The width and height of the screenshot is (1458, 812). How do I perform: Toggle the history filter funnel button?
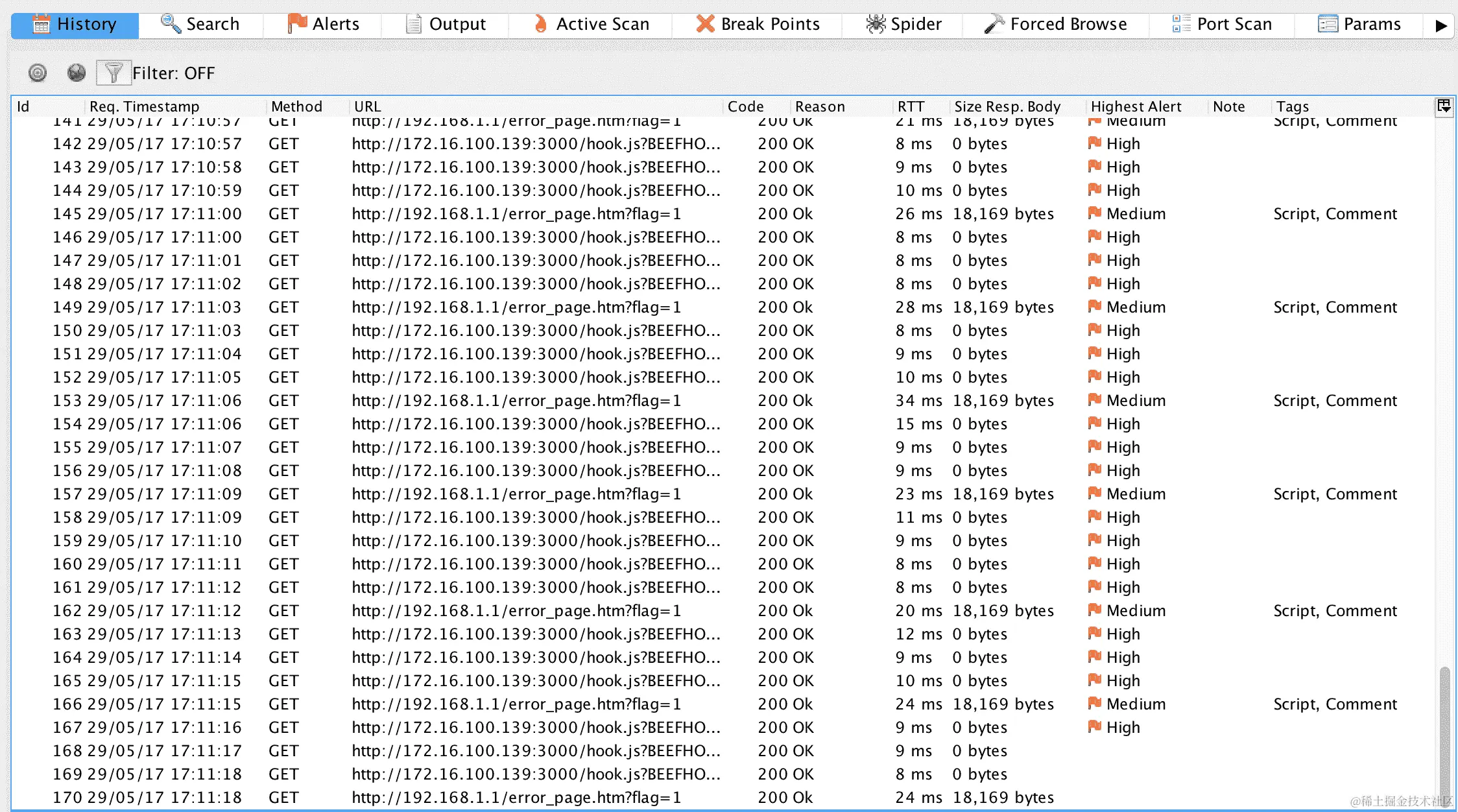[x=114, y=73]
